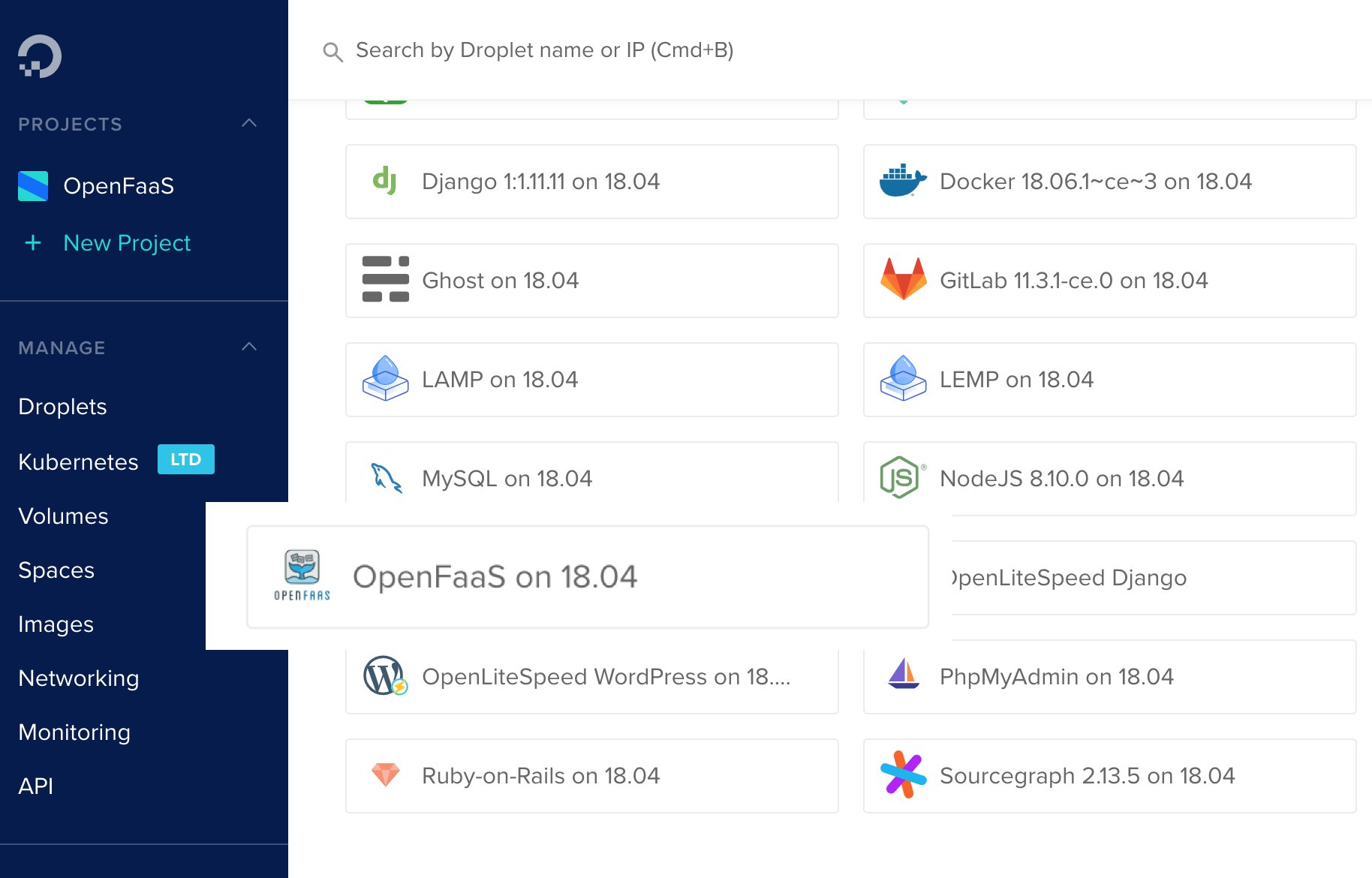Click the Django logo icon
This screenshot has height=878, width=1372.
385,181
